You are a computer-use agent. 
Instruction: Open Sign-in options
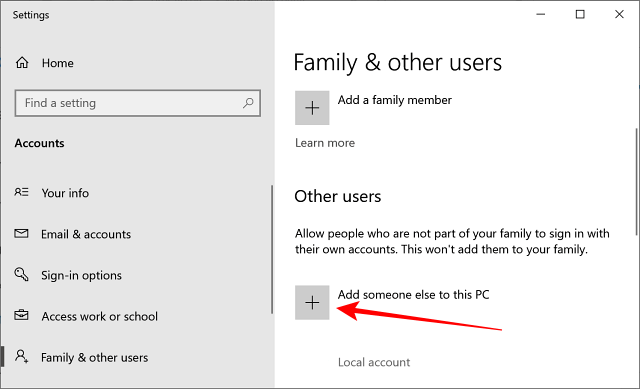[81, 276]
